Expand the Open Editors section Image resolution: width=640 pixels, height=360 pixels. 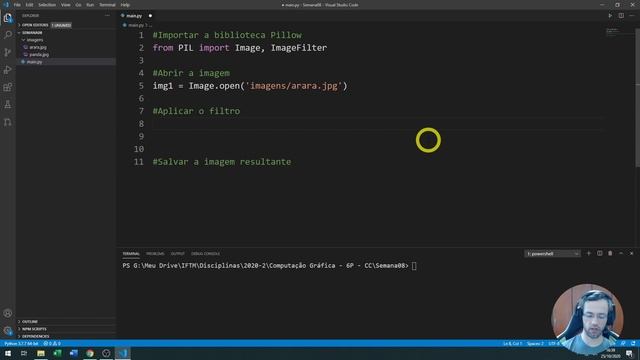pyautogui.click(x=35, y=25)
